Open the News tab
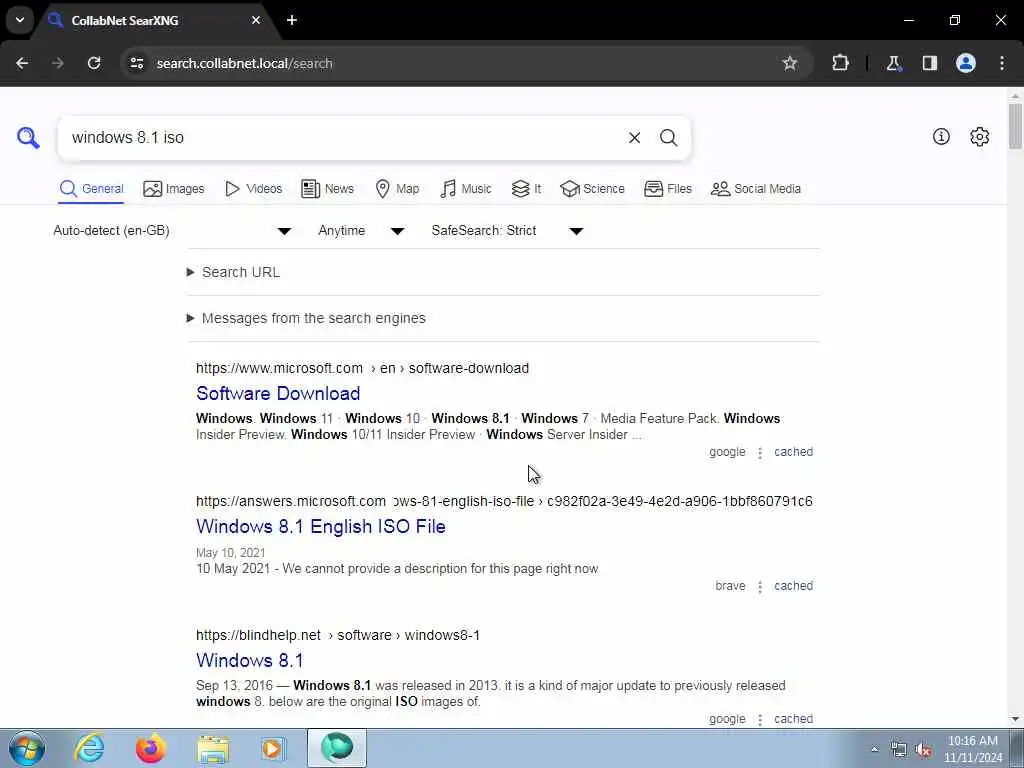 click(327, 189)
